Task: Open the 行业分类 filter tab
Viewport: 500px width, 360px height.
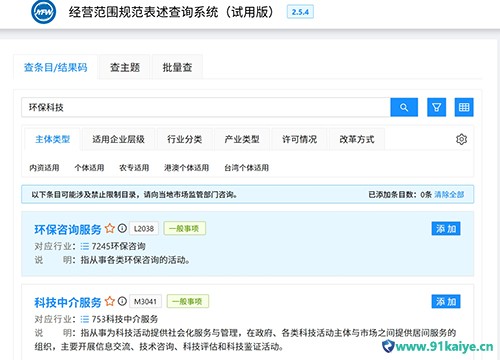Action: click(x=185, y=139)
